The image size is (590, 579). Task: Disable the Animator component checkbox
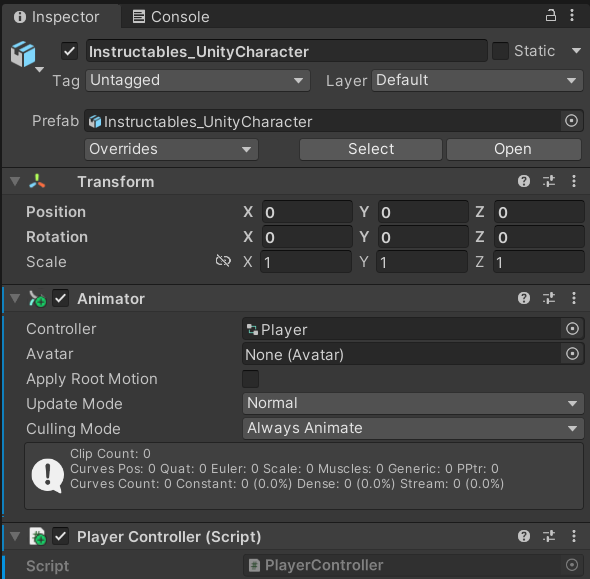coord(60,299)
